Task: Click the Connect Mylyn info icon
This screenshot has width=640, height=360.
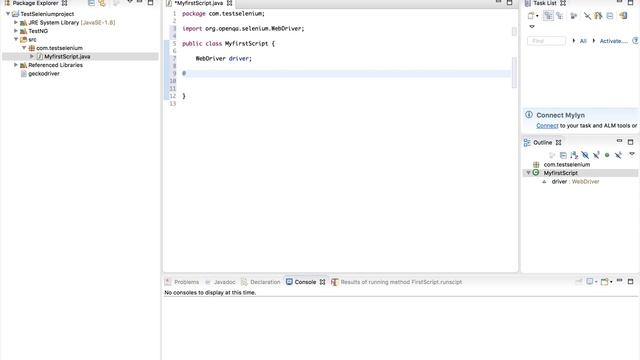Action: pos(529,115)
